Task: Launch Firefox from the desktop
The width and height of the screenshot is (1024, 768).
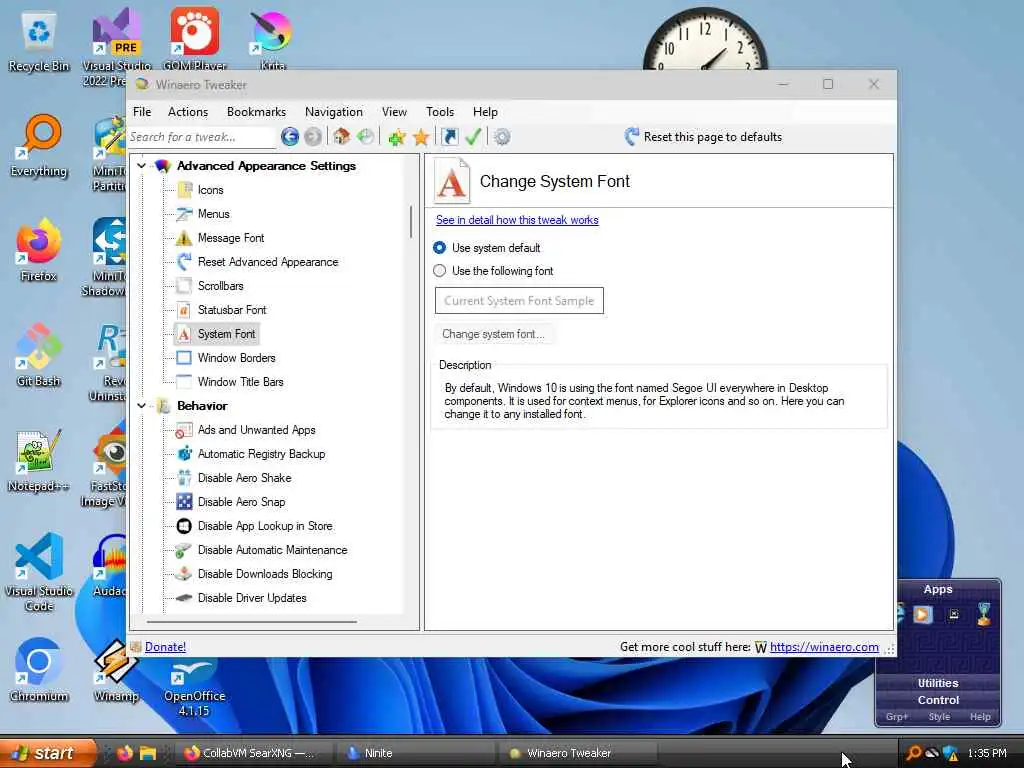Action: [x=39, y=251]
